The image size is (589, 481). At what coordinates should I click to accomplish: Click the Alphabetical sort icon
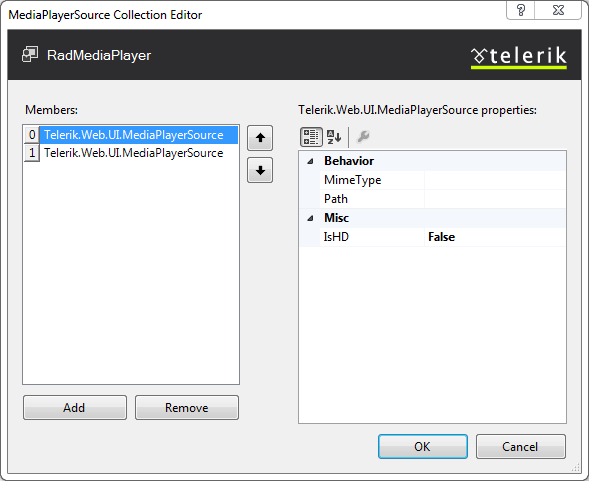[x=334, y=136]
